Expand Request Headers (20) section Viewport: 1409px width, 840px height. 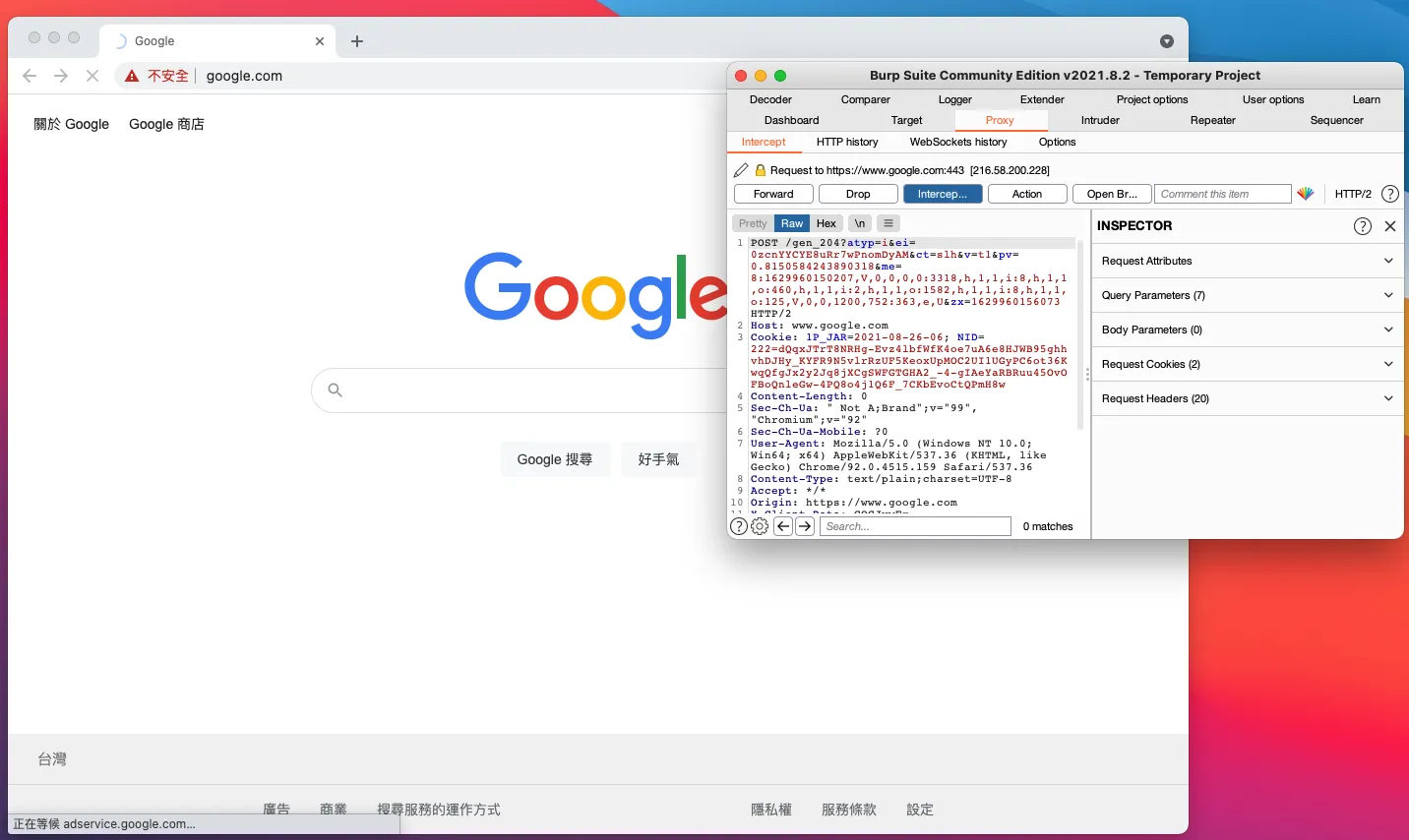point(1248,398)
